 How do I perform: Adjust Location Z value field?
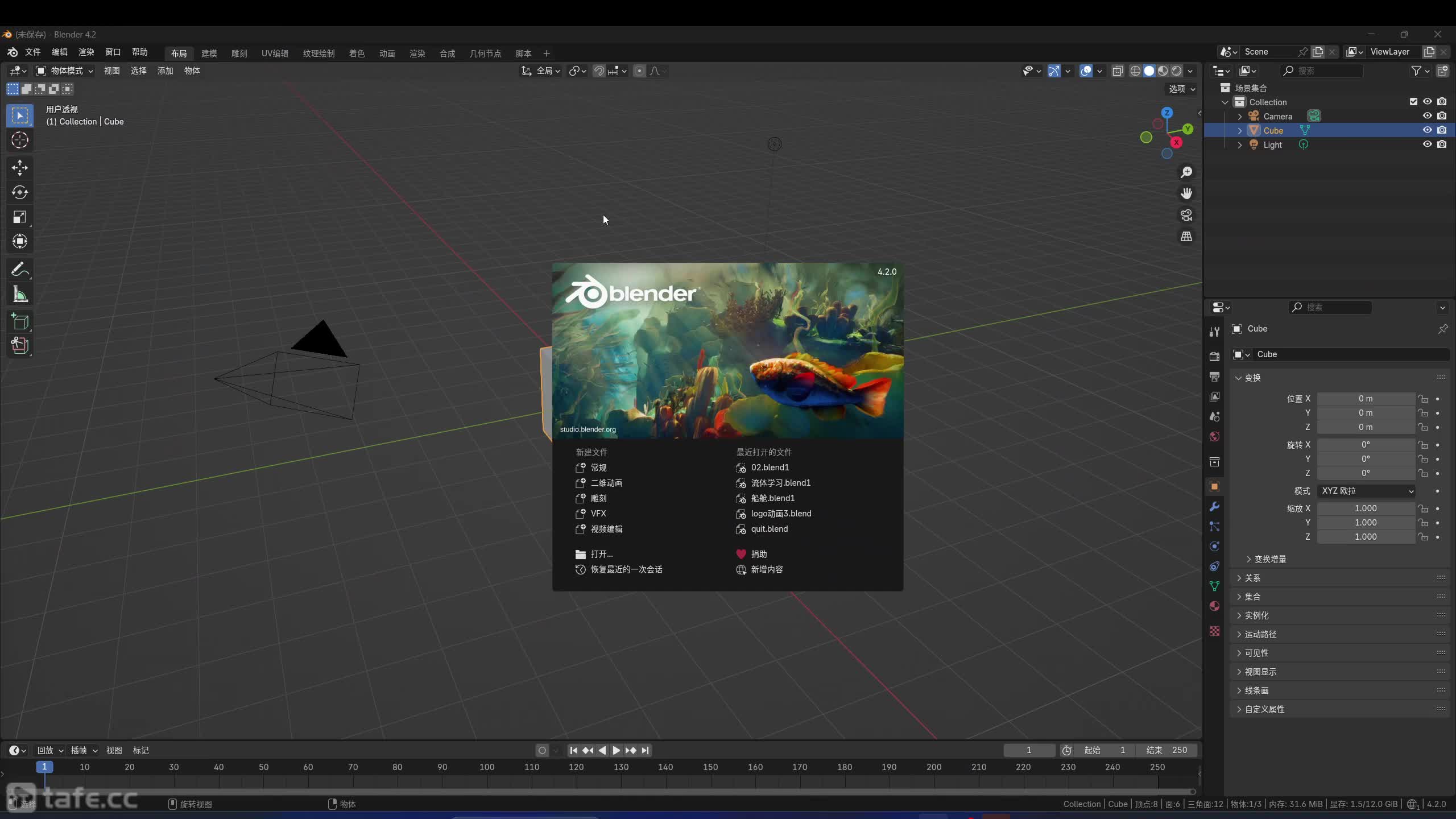pos(1366,427)
